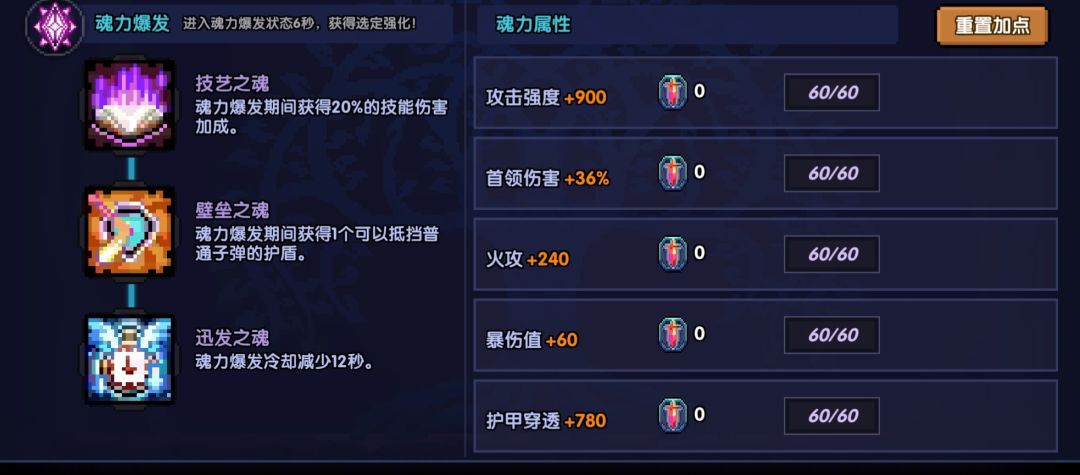Click the potion icon beside 火攻

point(673,255)
